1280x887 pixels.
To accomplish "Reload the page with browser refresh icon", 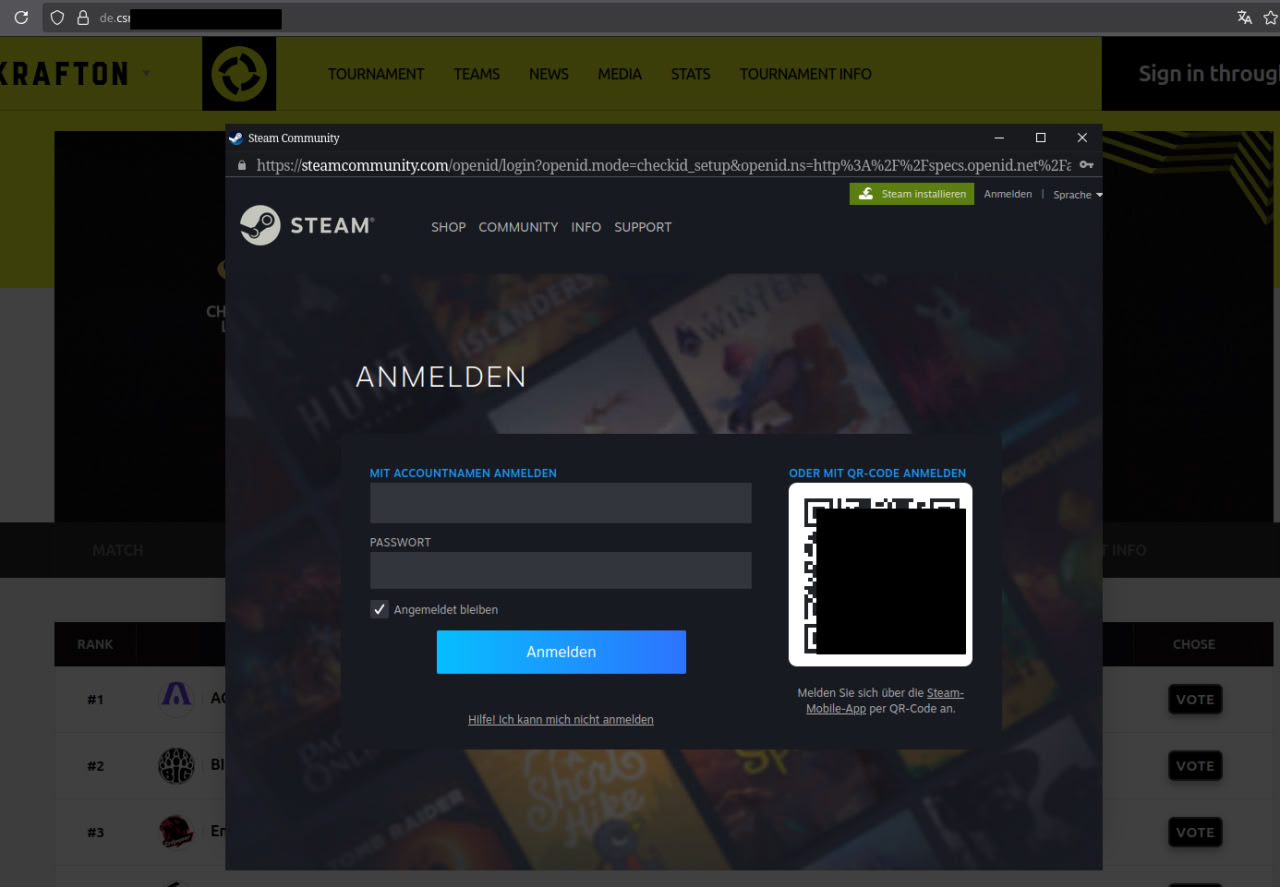I will (21, 18).
